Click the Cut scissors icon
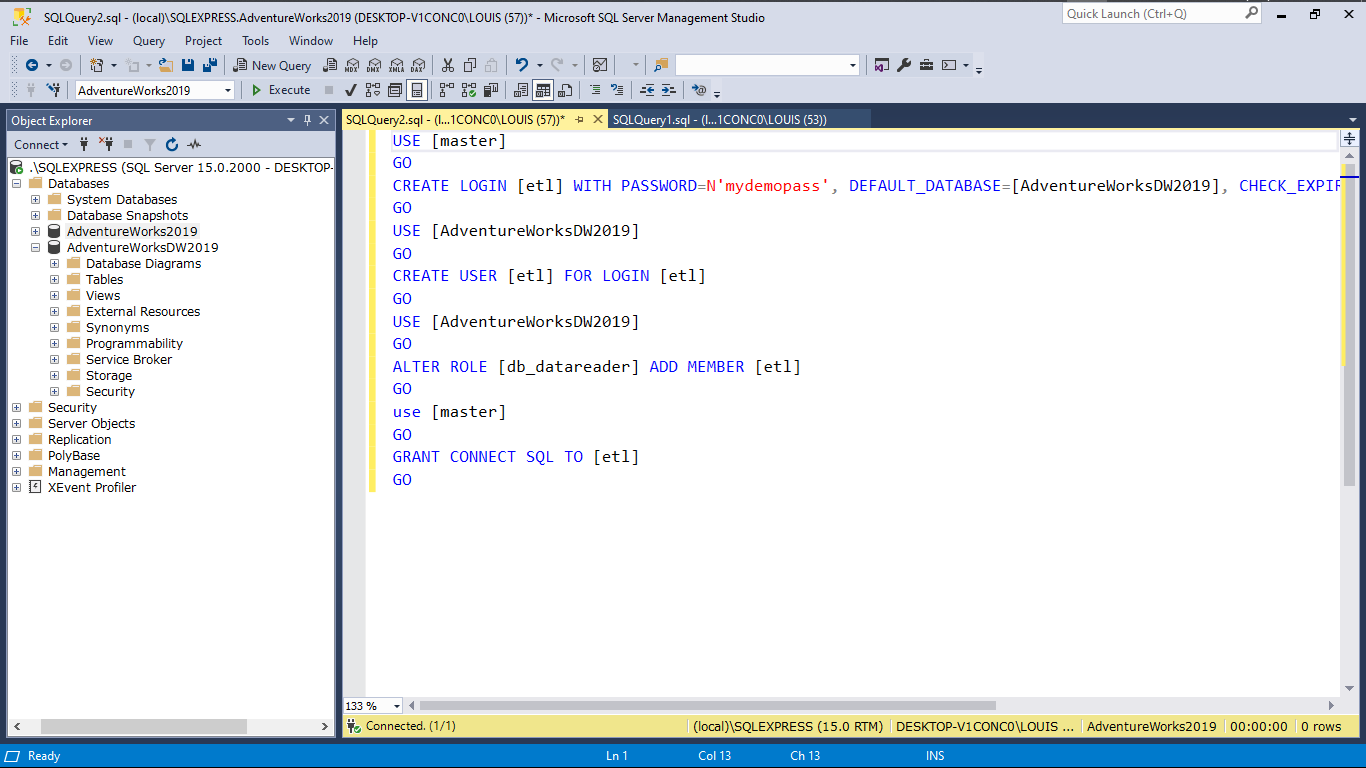 pos(447,65)
